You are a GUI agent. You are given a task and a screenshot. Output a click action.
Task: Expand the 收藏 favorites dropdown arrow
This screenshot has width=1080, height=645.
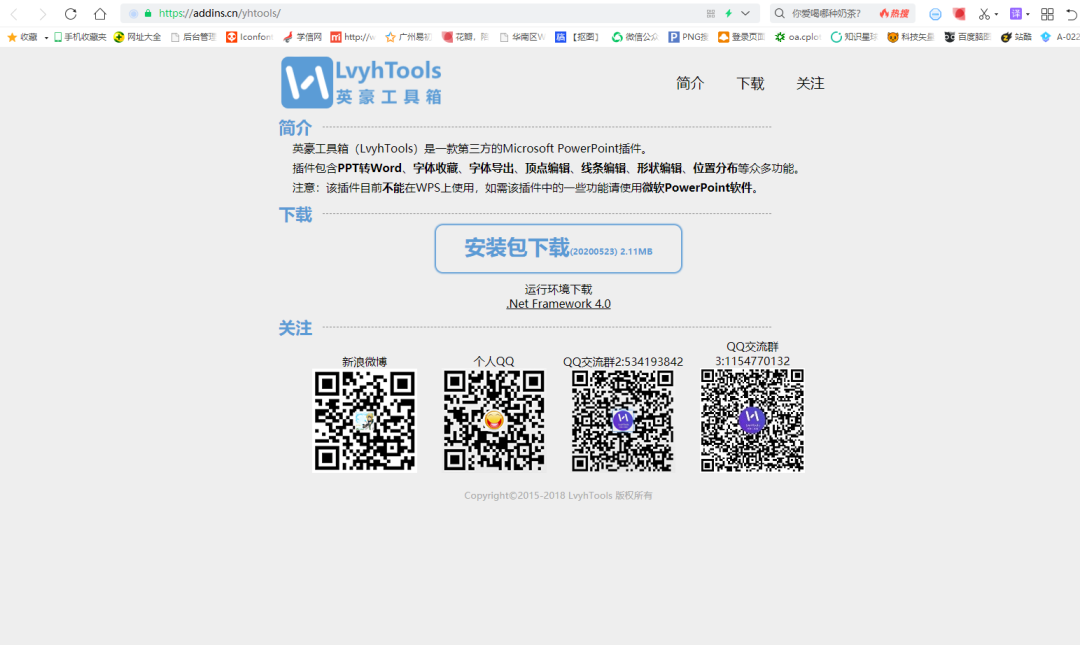46,38
